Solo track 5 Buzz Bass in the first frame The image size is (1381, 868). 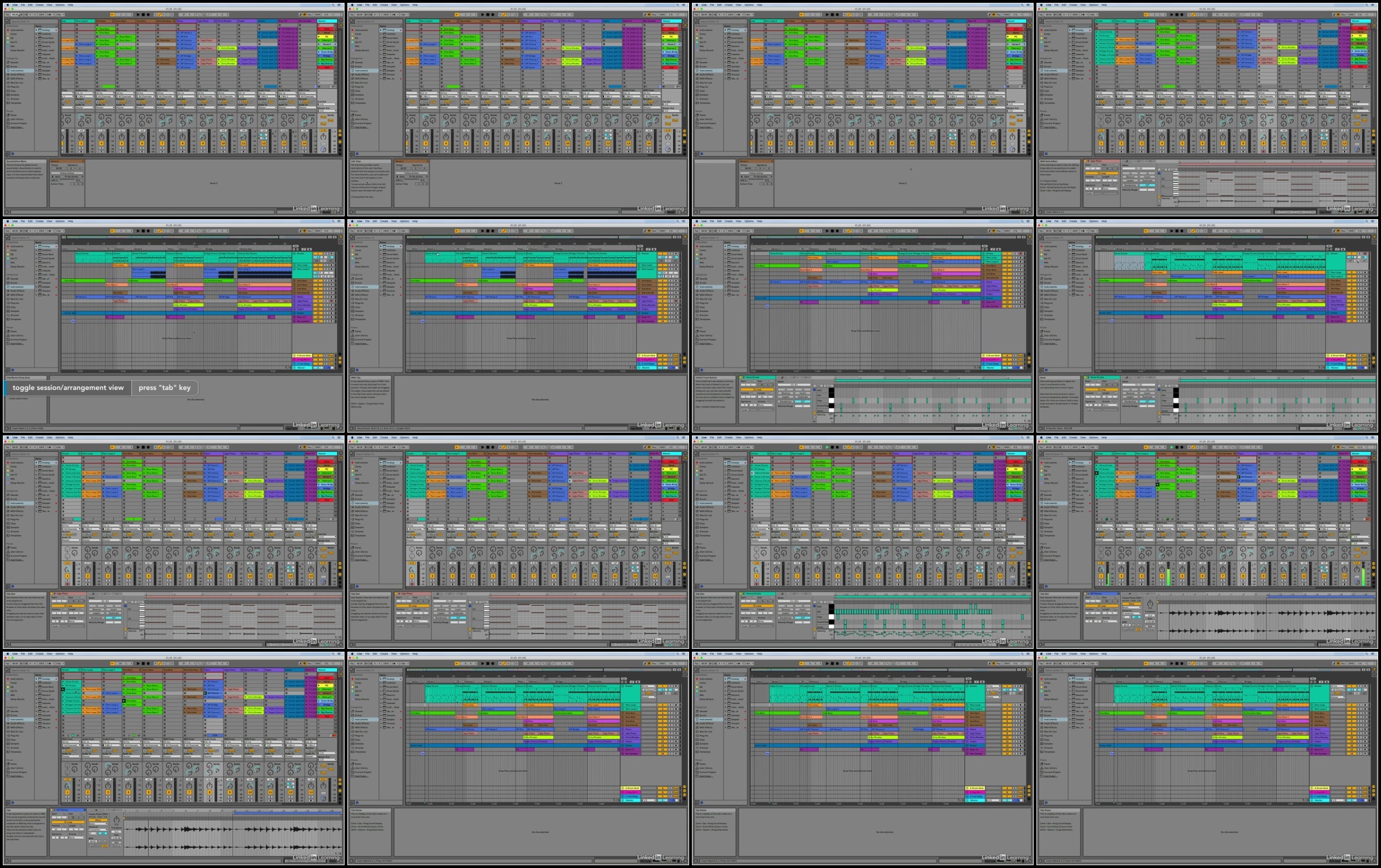(x=121, y=148)
